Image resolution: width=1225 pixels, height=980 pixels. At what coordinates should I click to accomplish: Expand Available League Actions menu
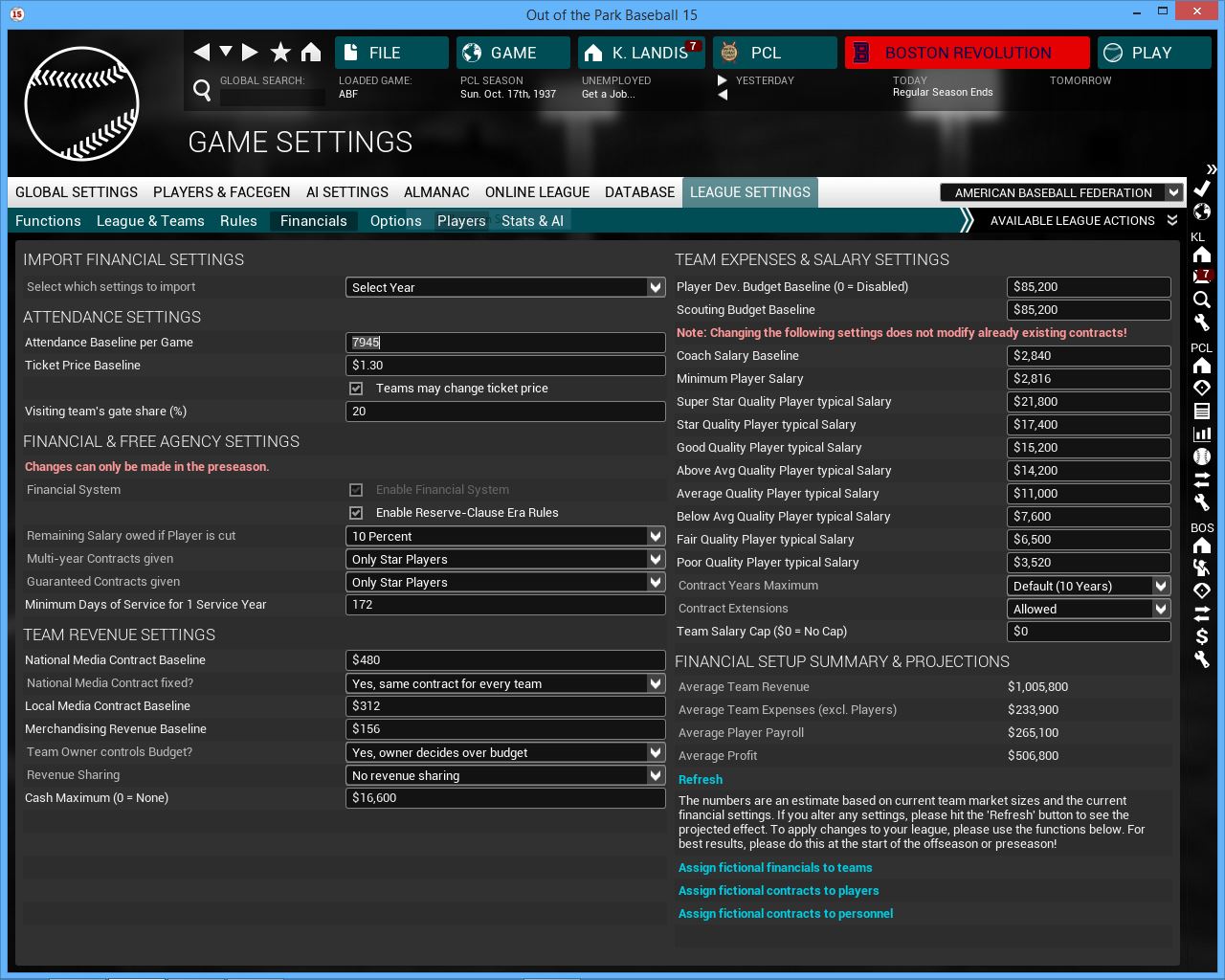(1083, 221)
